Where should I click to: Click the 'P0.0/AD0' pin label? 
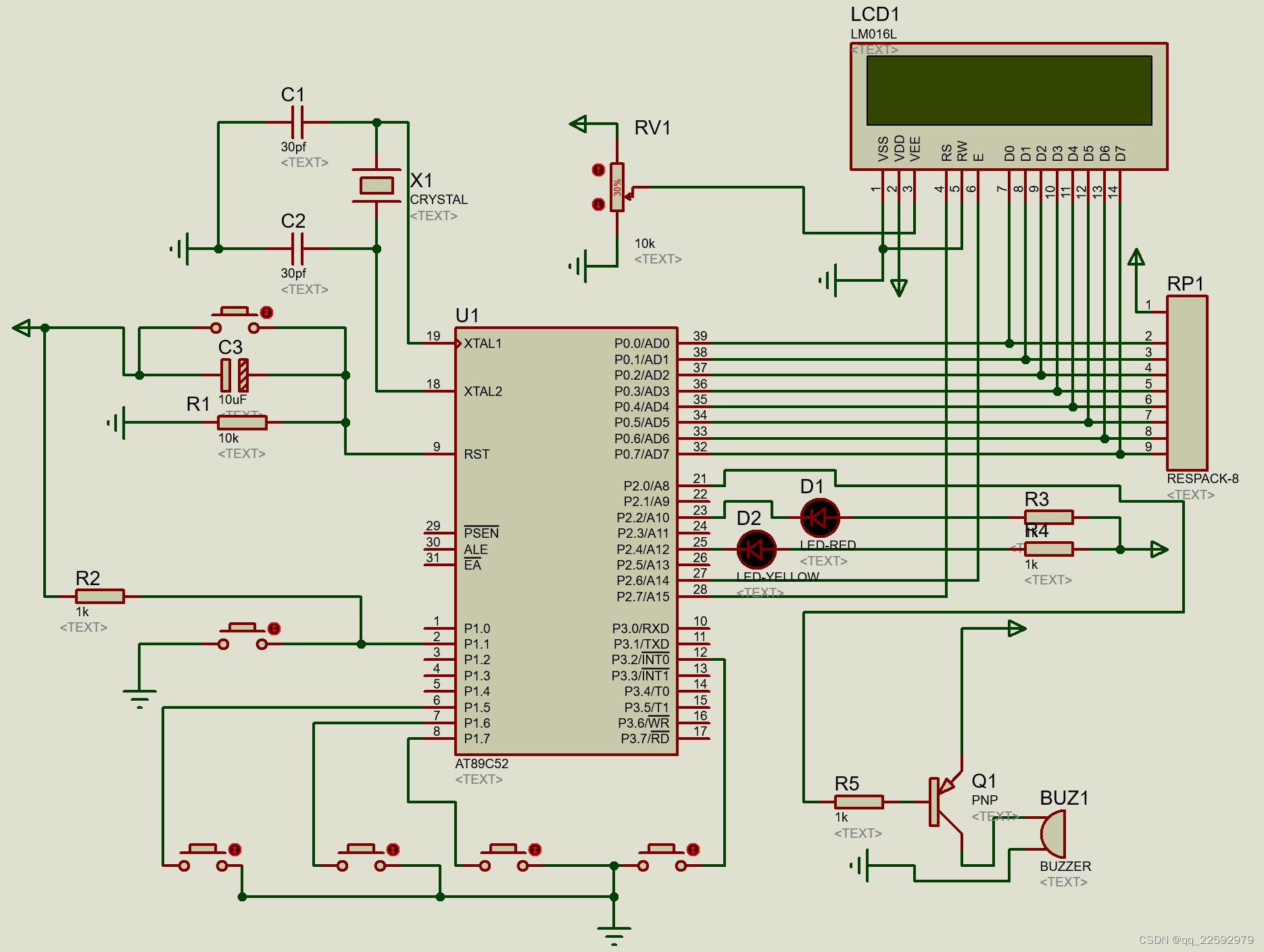[641, 343]
